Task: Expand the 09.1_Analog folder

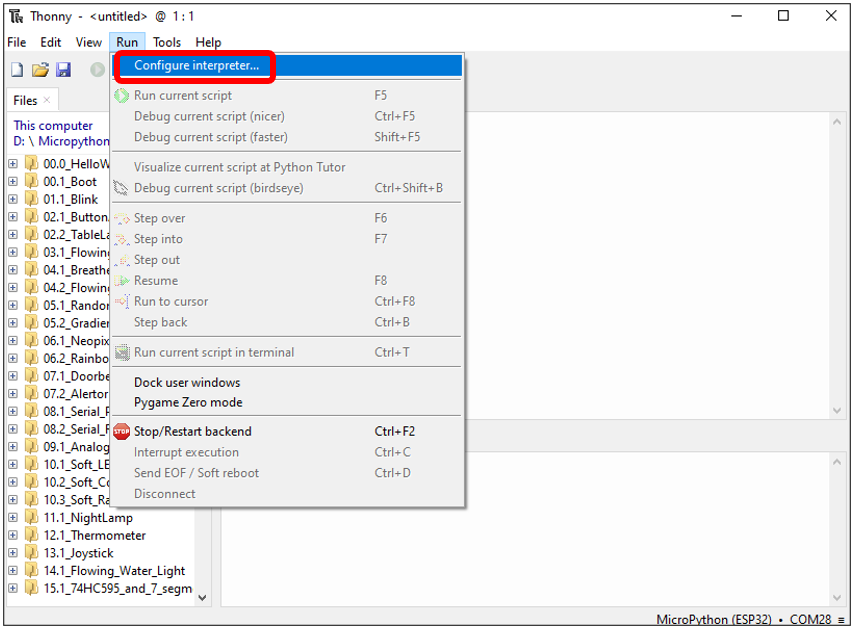Action: (13, 447)
